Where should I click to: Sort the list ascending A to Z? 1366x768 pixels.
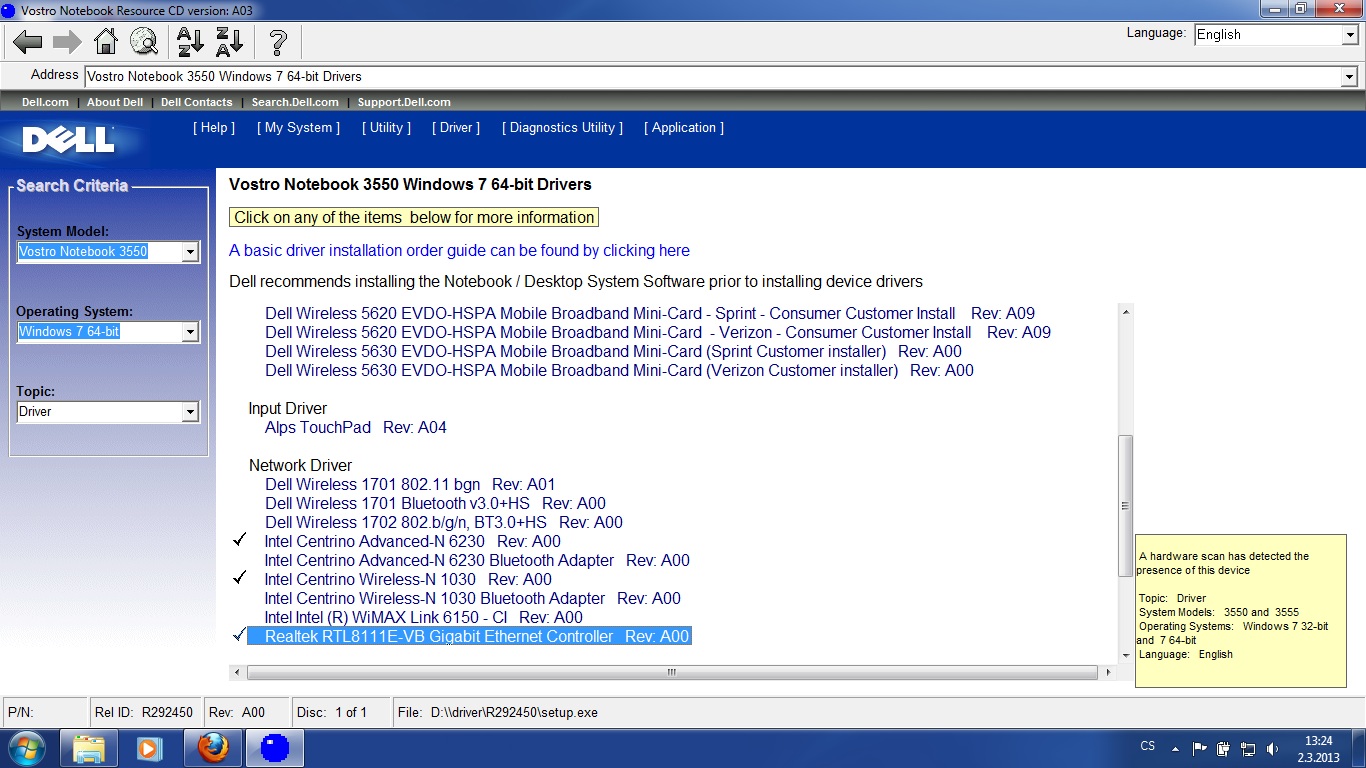[190, 42]
